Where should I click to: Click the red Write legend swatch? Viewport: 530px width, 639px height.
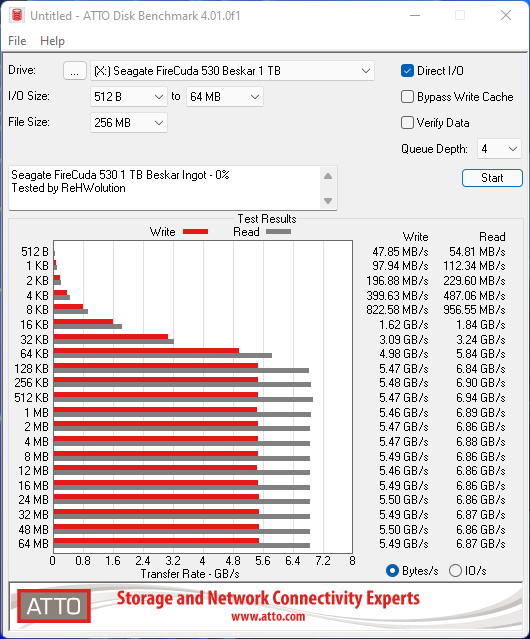pyautogui.click(x=196, y=231)
